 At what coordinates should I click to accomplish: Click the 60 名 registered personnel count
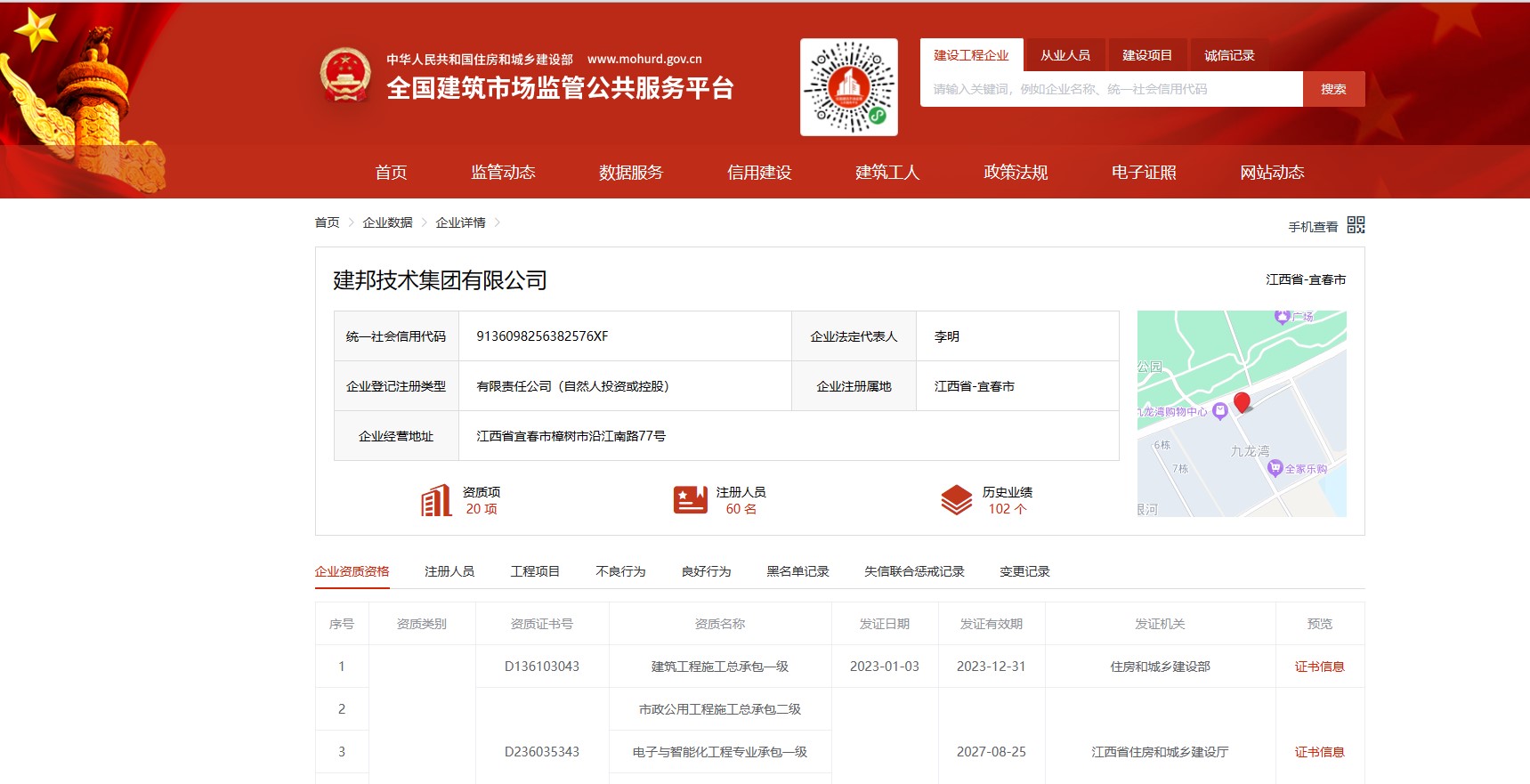(741, 509)
